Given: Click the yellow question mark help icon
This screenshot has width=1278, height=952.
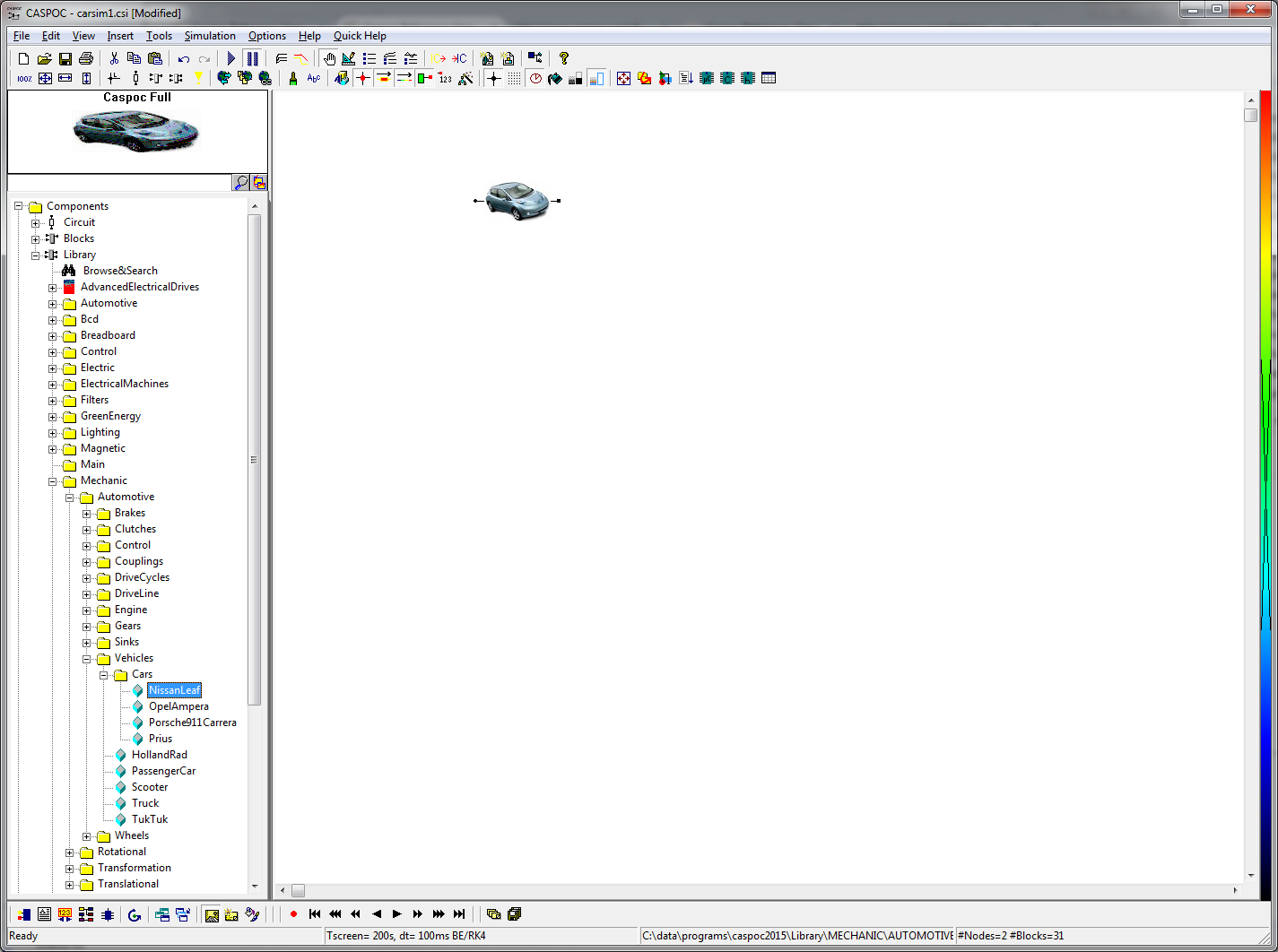Looking at the screenshot, I should (564, 58).
